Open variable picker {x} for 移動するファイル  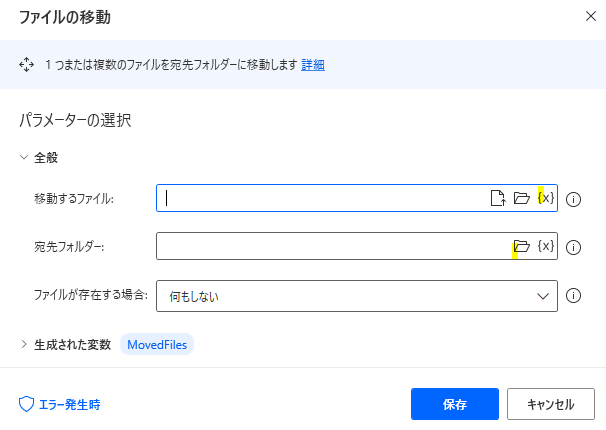coord(545,198)
